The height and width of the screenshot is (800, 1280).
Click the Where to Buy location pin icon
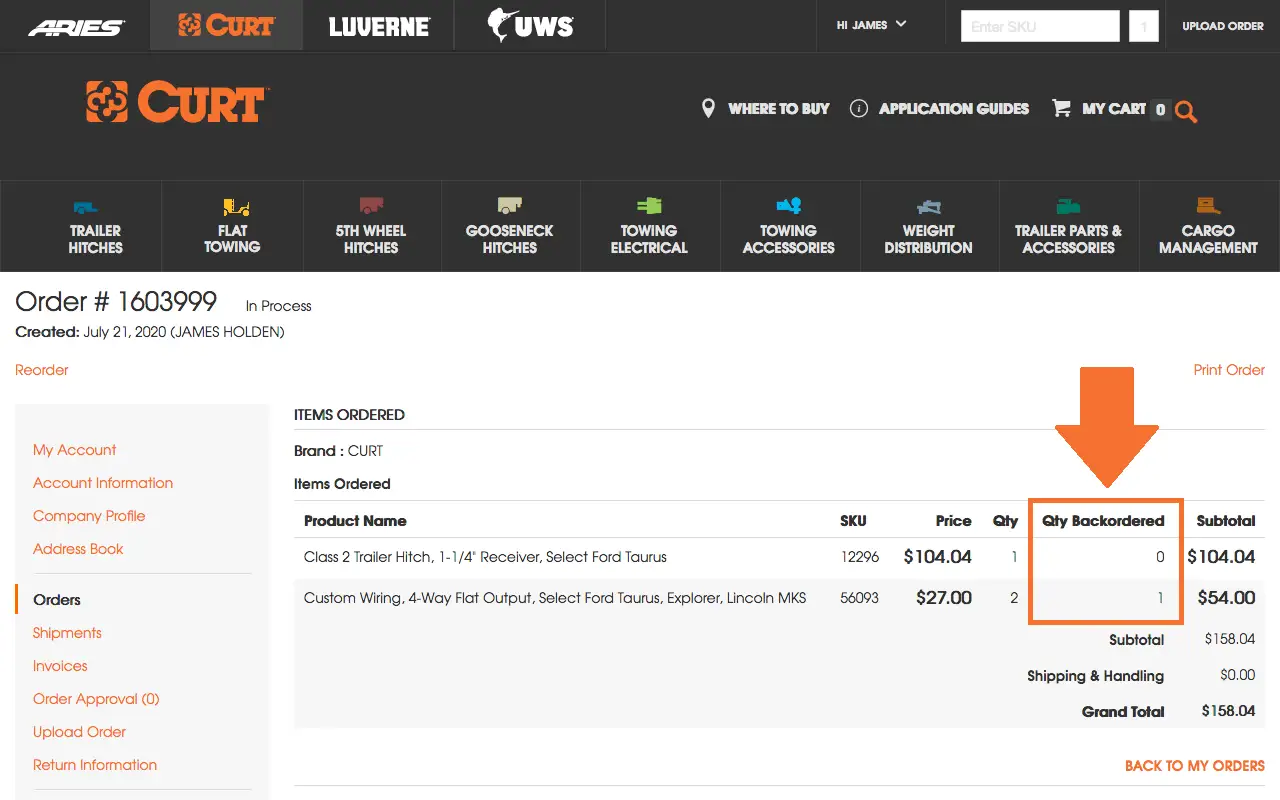[x=710, y=108]
